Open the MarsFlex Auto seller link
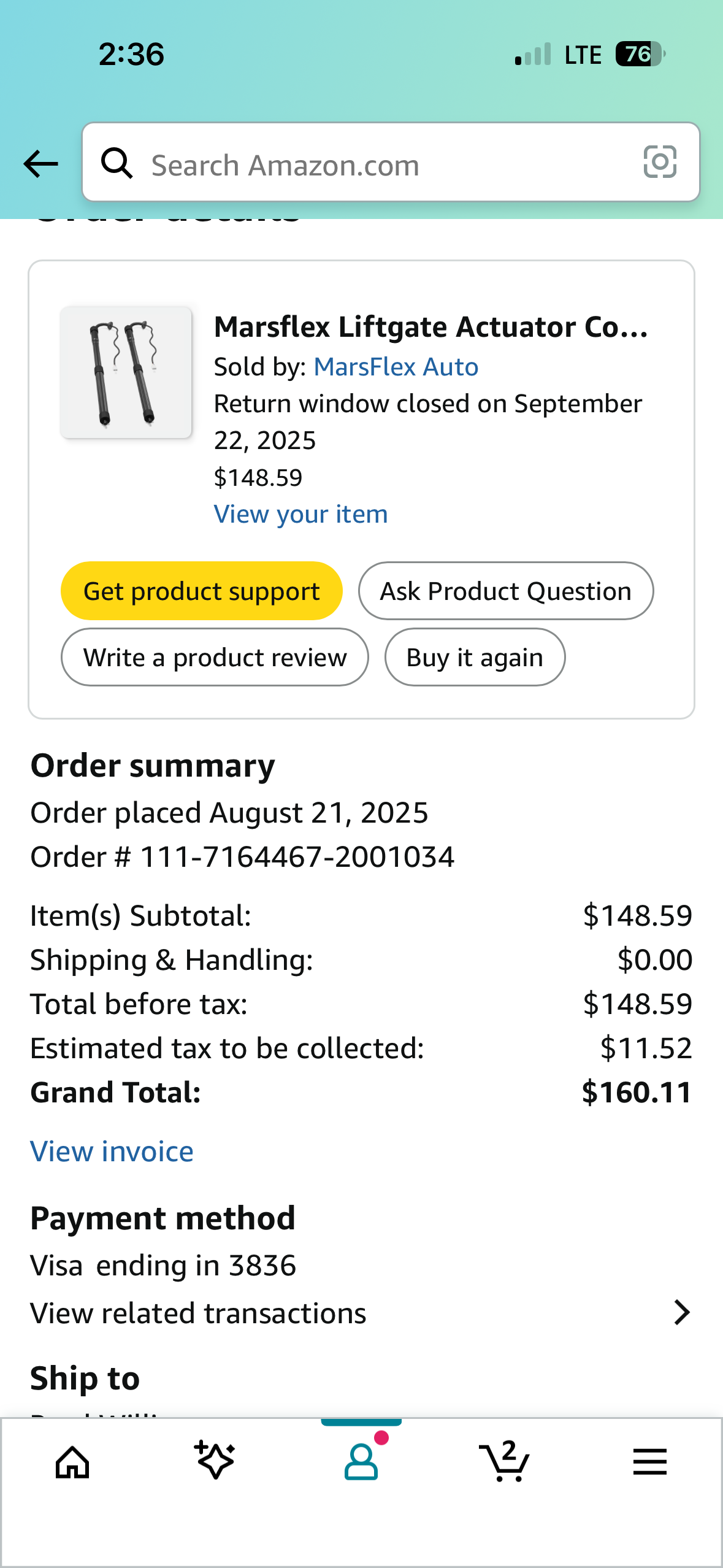This screenshot has width=723, height=1568. (396, 367)
